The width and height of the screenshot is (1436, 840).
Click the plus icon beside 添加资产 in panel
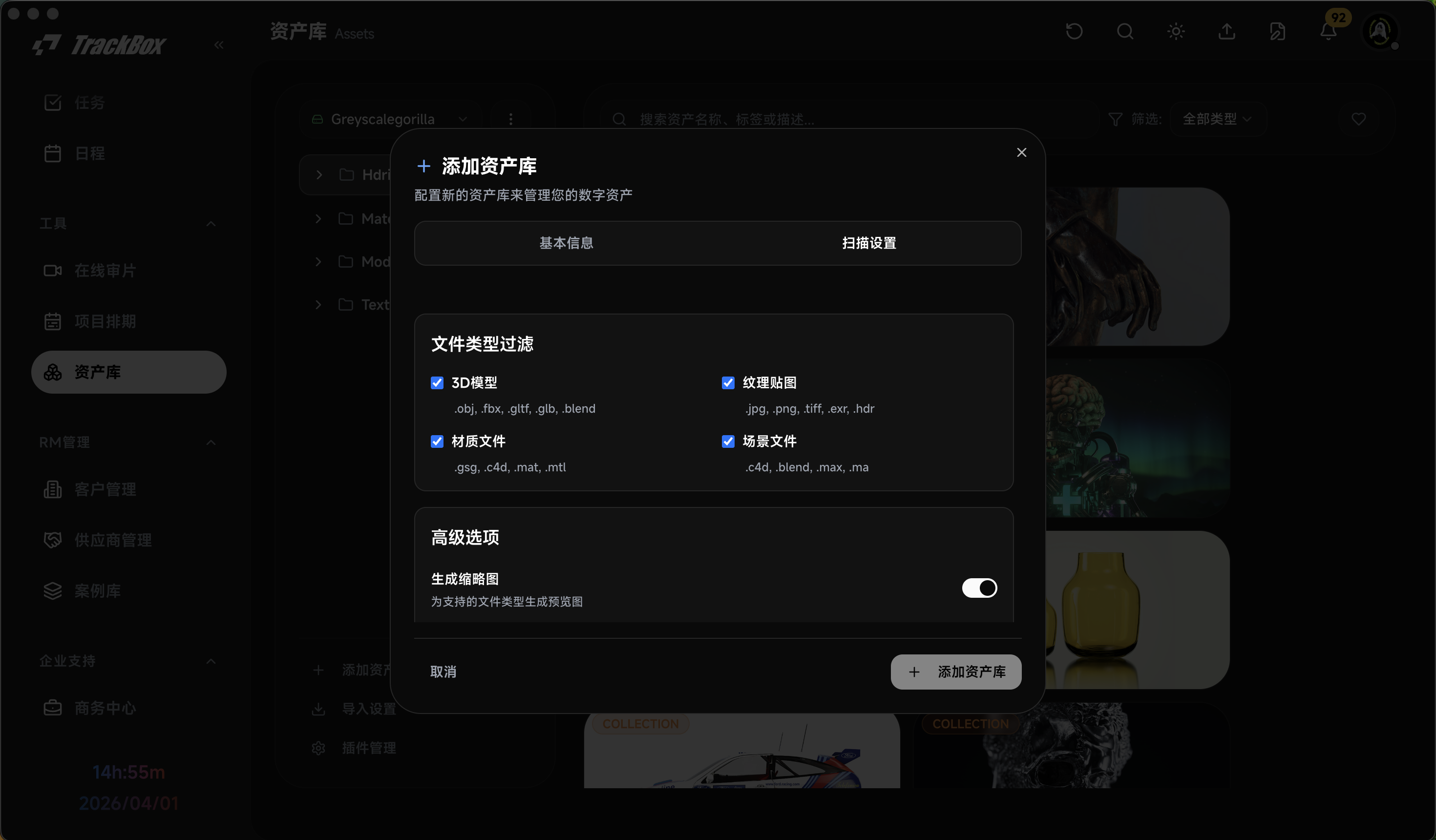tap(318, 670)
